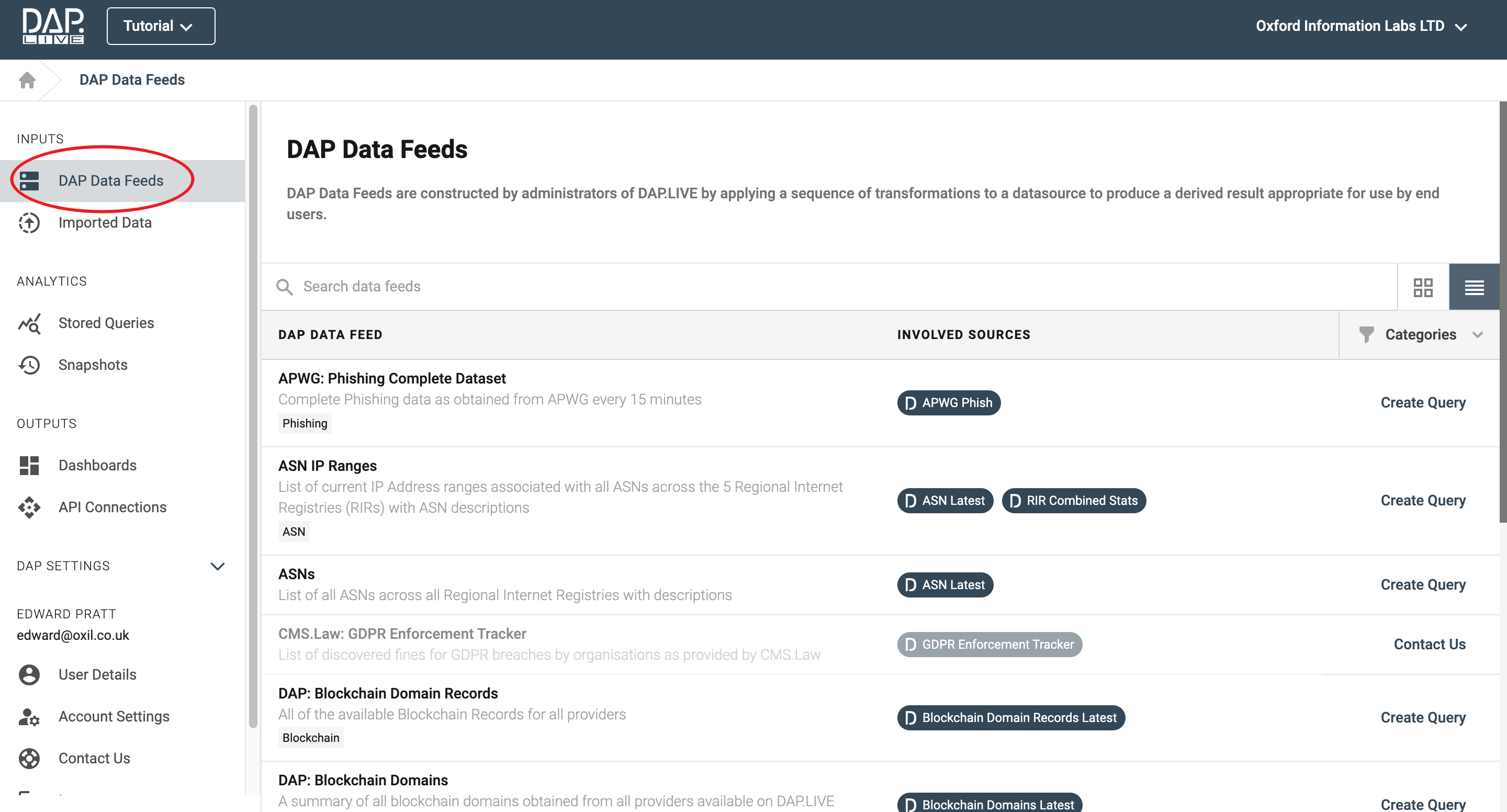Click the Snapshots history icon
This screenshot has height=812, width=1507.
tap(29, 365)
